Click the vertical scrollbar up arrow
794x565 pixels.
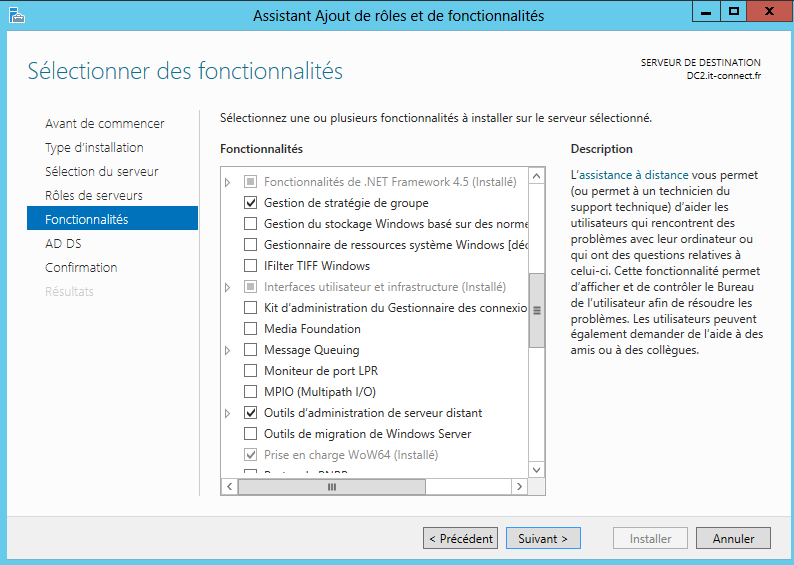click(536, 177)
